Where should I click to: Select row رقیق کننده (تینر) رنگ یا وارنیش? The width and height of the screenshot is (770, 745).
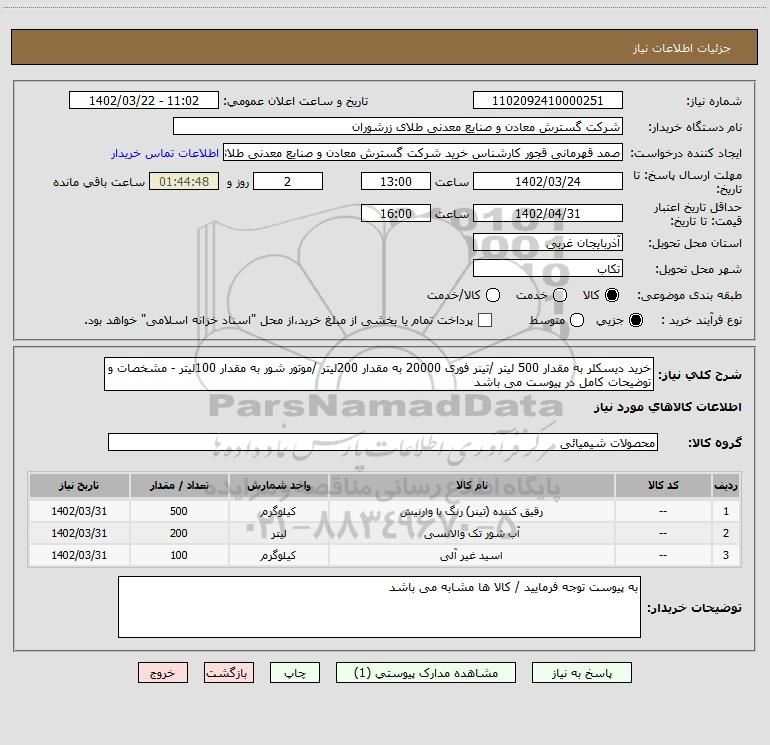(x=385, y=511)
